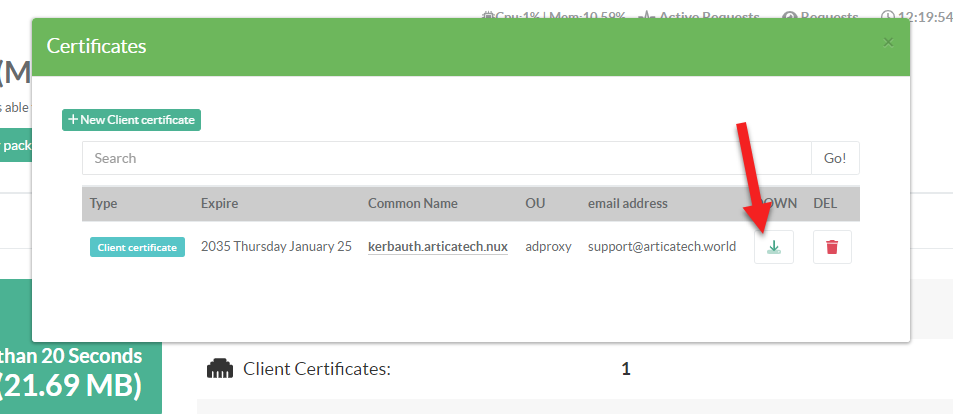Click the 2035 Thursday January 25 expiry
Viewport: 953px width, 414px height.
[x=276, y=247]
